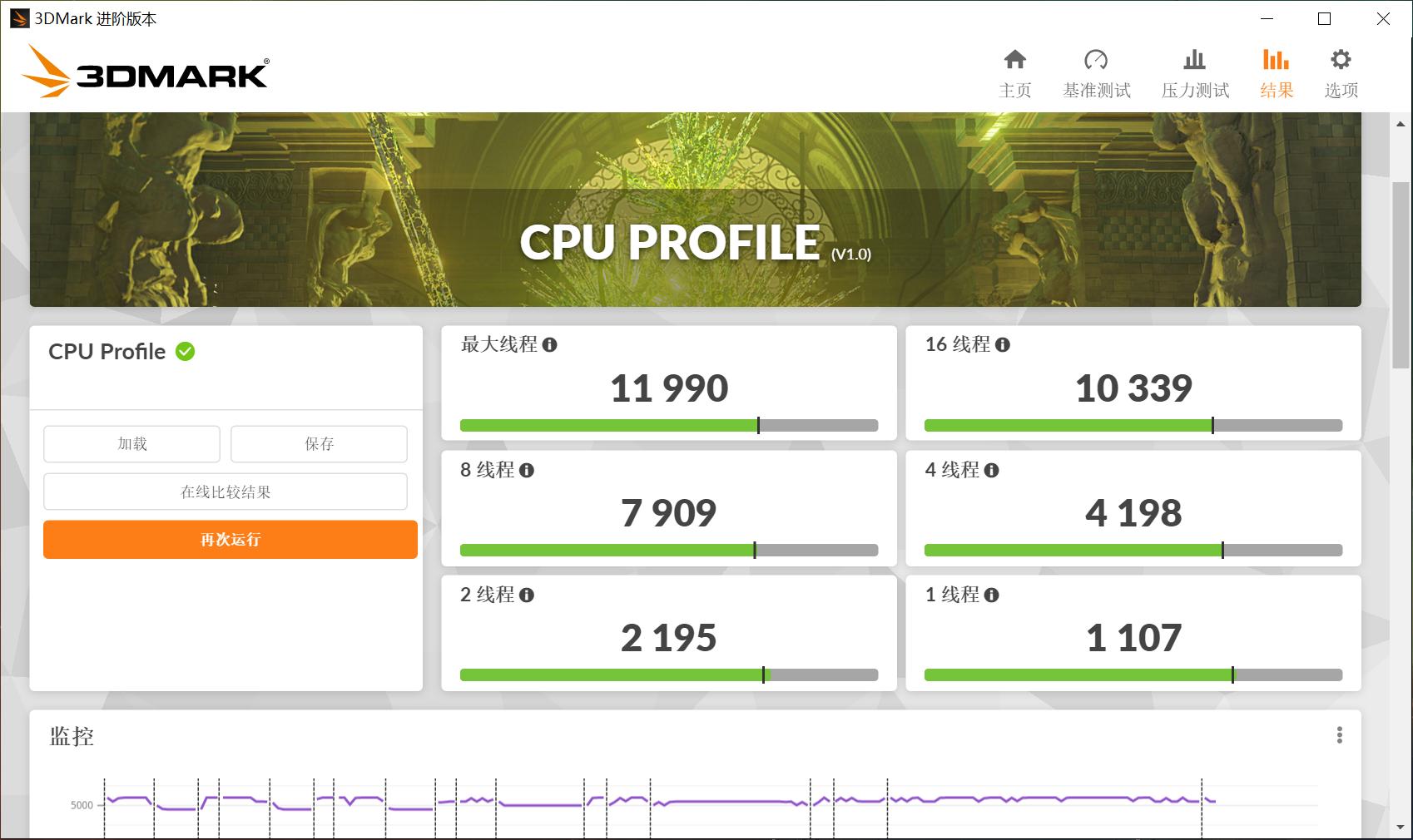Save the result using 保存

[x=318, y=443]
